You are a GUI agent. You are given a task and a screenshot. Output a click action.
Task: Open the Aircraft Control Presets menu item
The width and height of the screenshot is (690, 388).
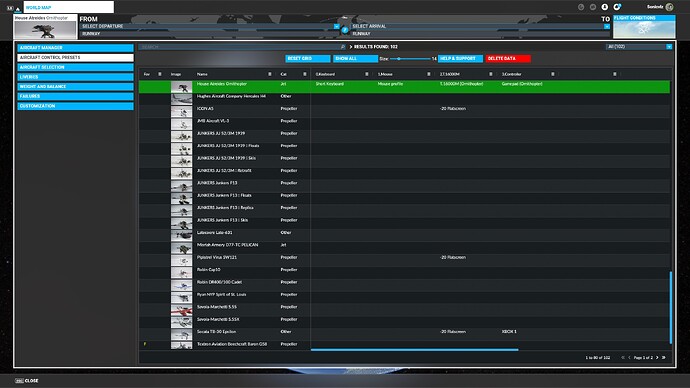(x=76, y=58)
